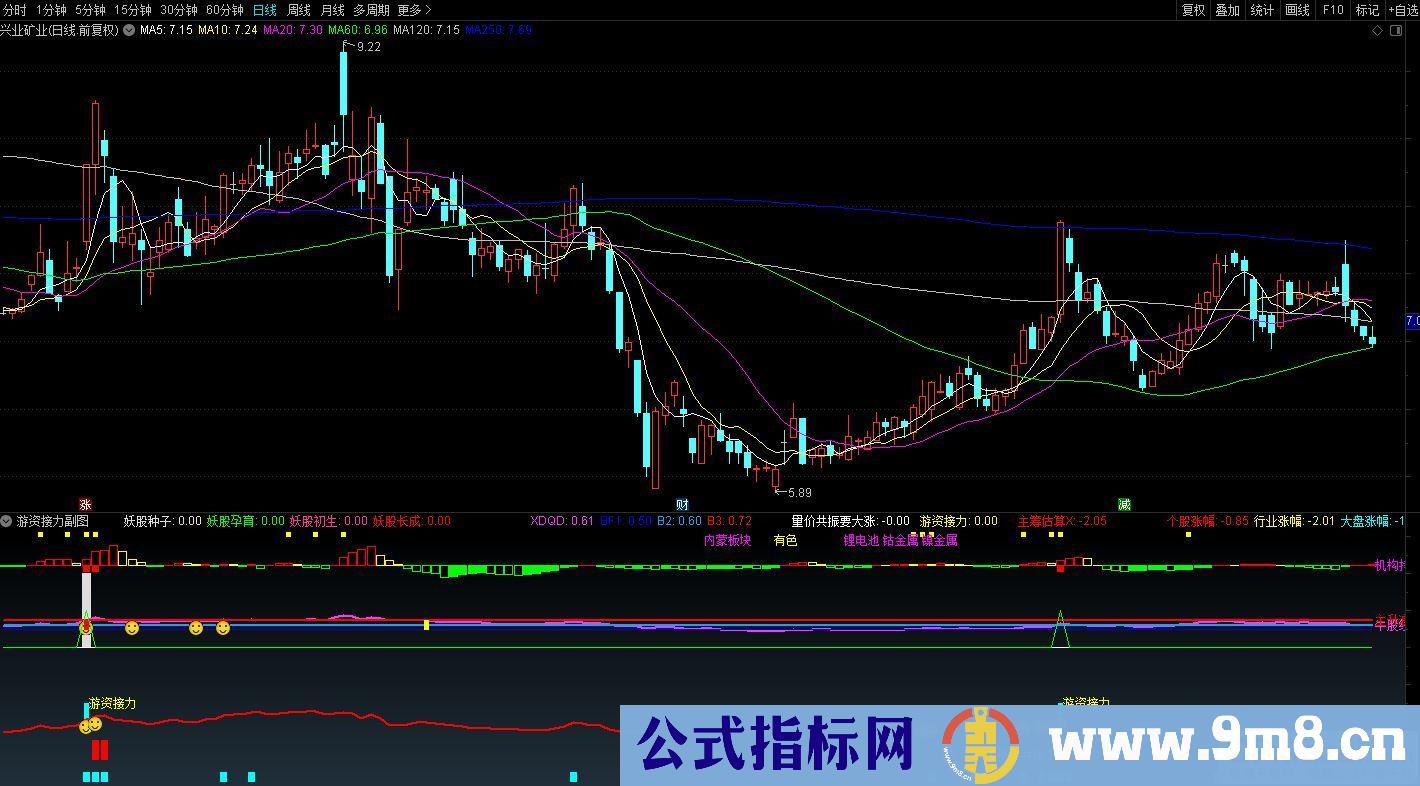This screenshot has width=1420, height=786.
Task: Click the blue 财 event marker
Action: [682, 505]
